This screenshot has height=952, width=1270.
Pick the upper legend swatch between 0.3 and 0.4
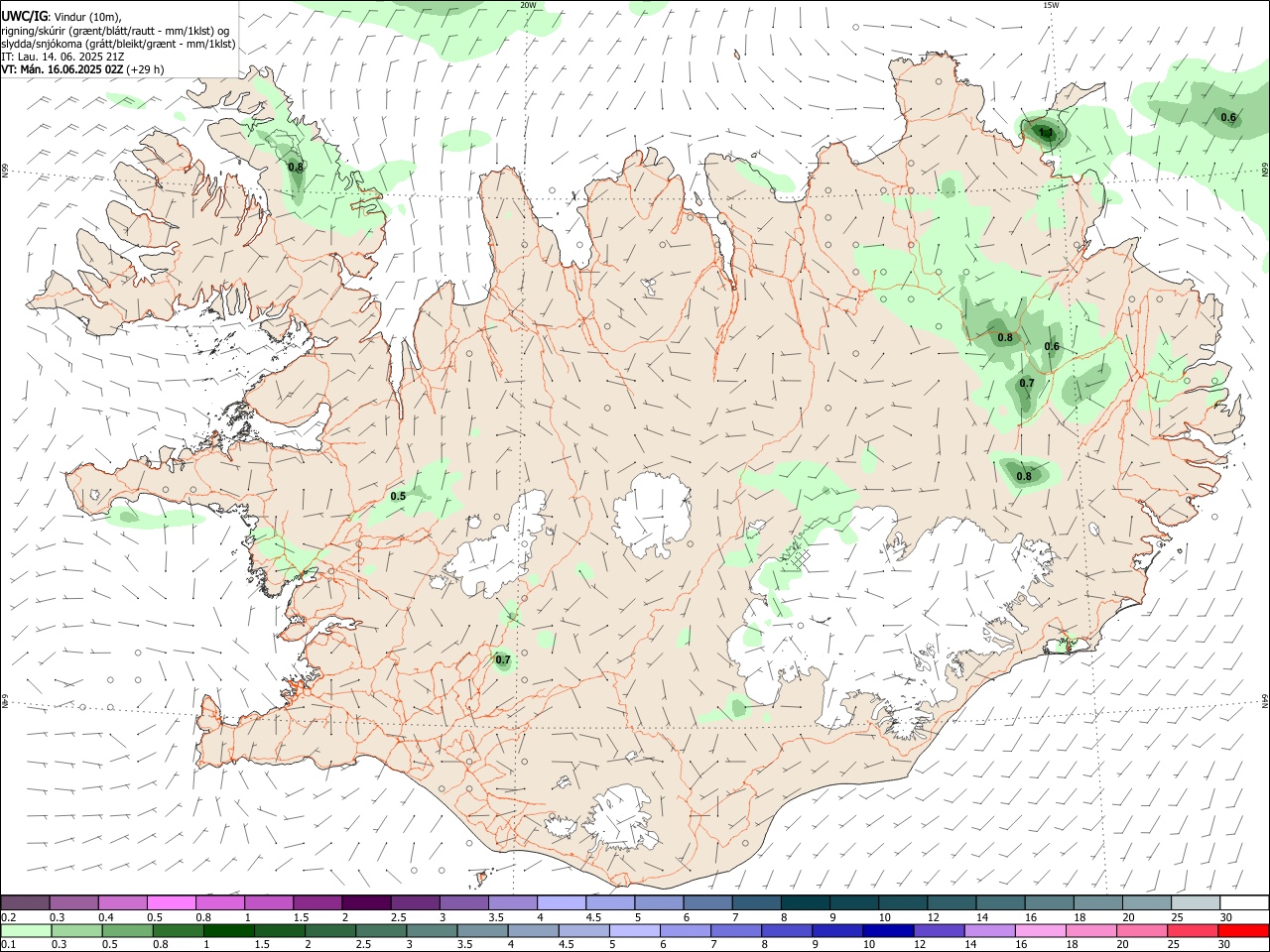(73, 902)
